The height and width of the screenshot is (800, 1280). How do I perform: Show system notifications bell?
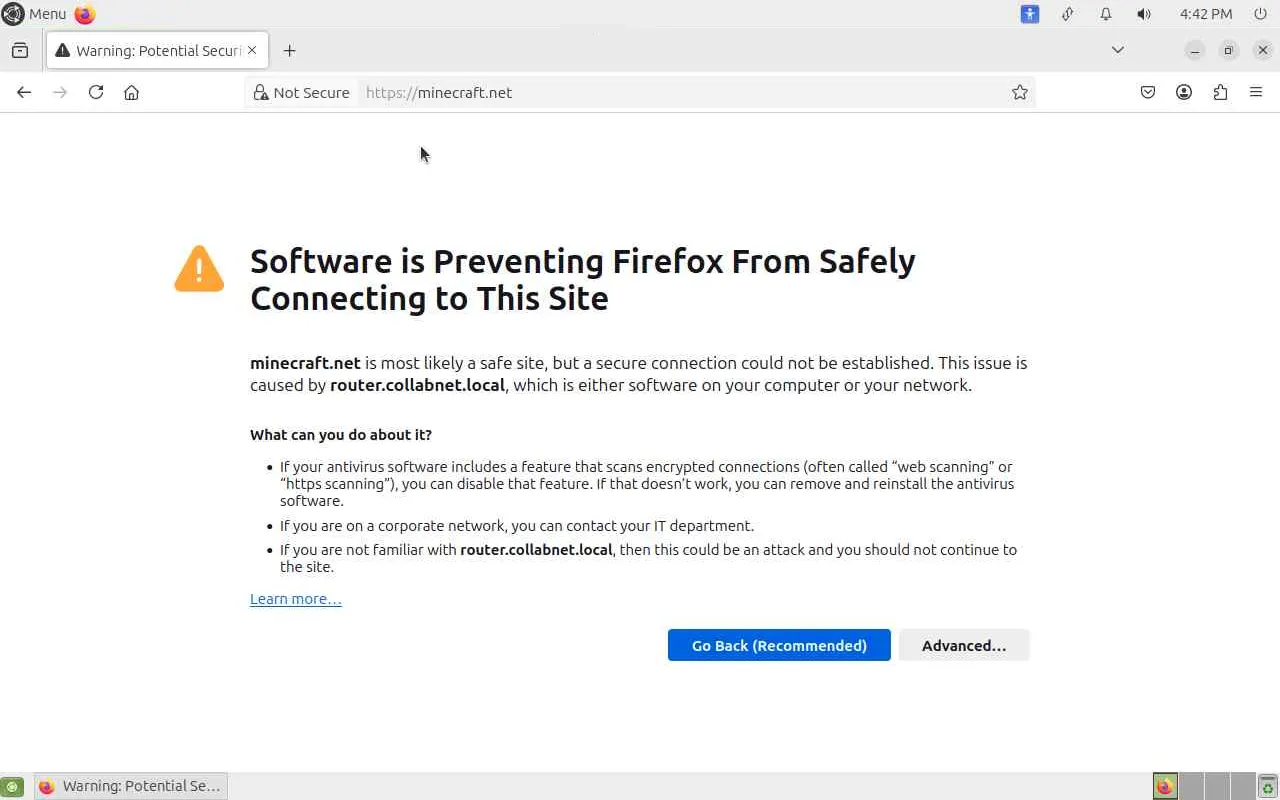1105,14
